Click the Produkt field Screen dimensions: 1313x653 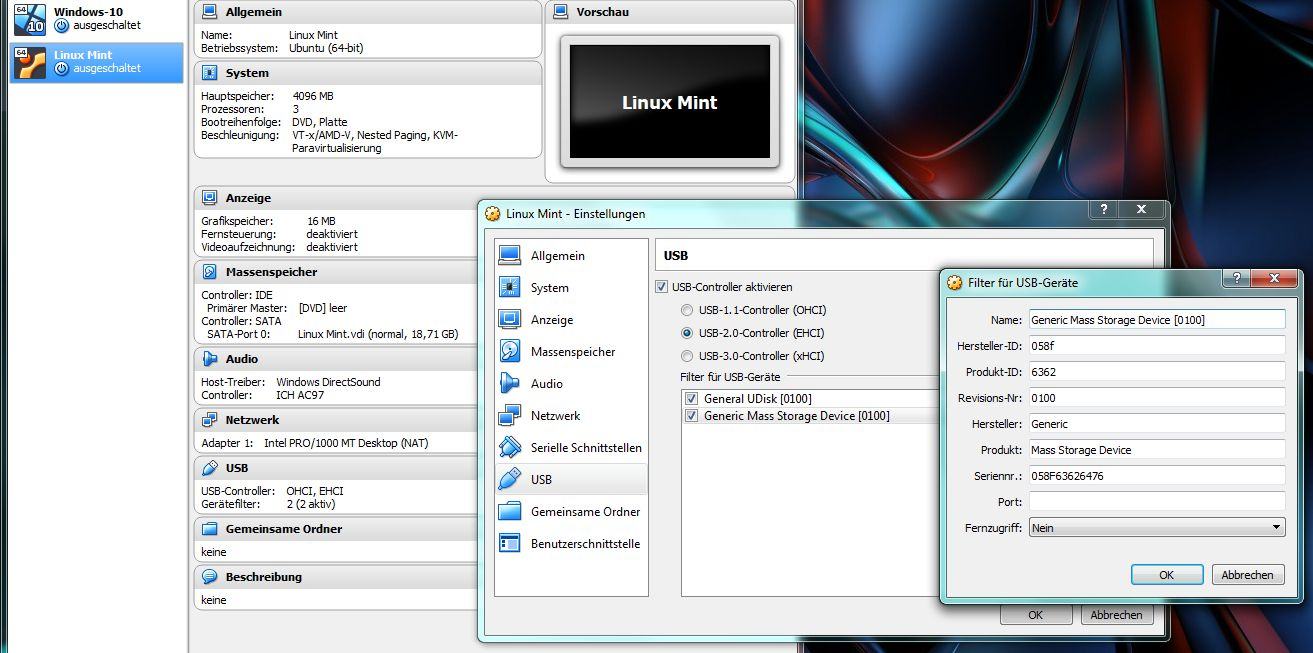coord(1157,449)
